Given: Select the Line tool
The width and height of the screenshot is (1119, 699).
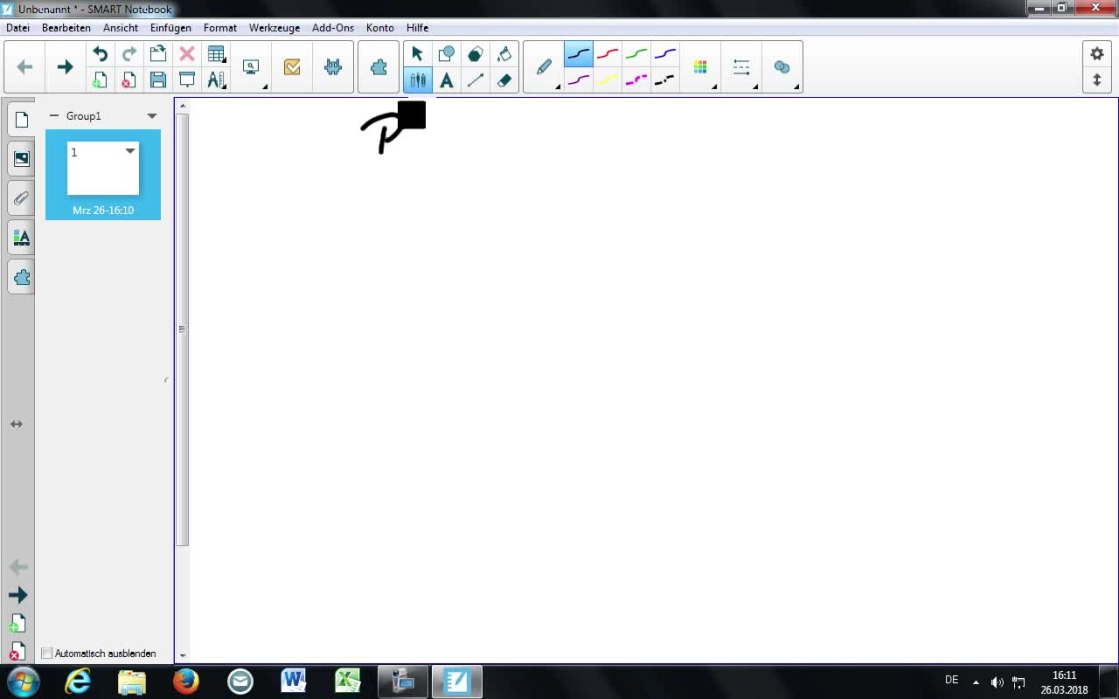Looking at the screenshot, I should (475, 80).
